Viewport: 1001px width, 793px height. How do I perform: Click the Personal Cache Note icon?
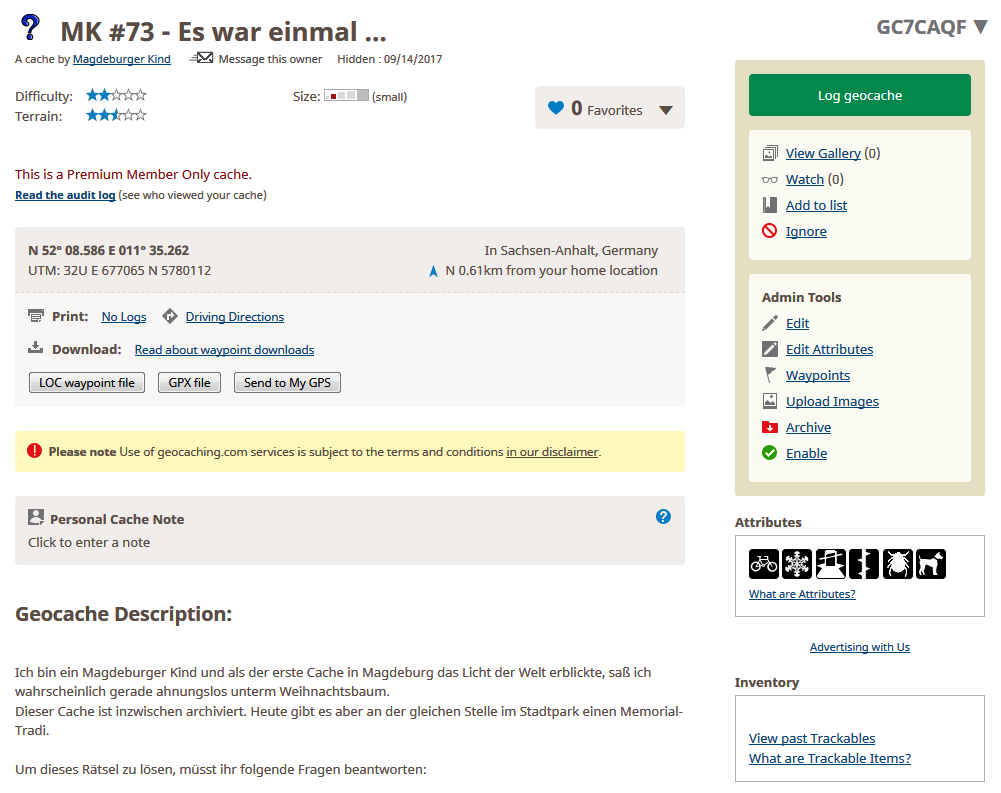coord(36,517)
